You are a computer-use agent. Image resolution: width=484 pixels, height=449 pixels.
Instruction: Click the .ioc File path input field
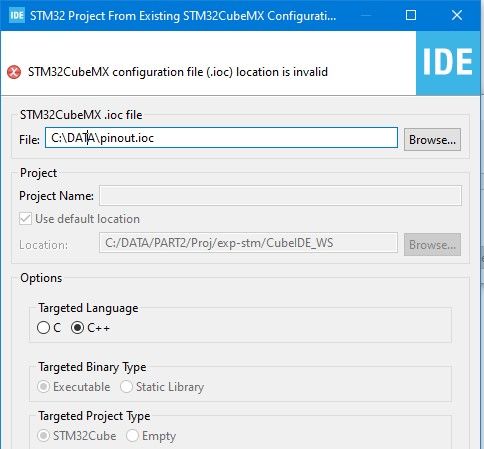221,138
